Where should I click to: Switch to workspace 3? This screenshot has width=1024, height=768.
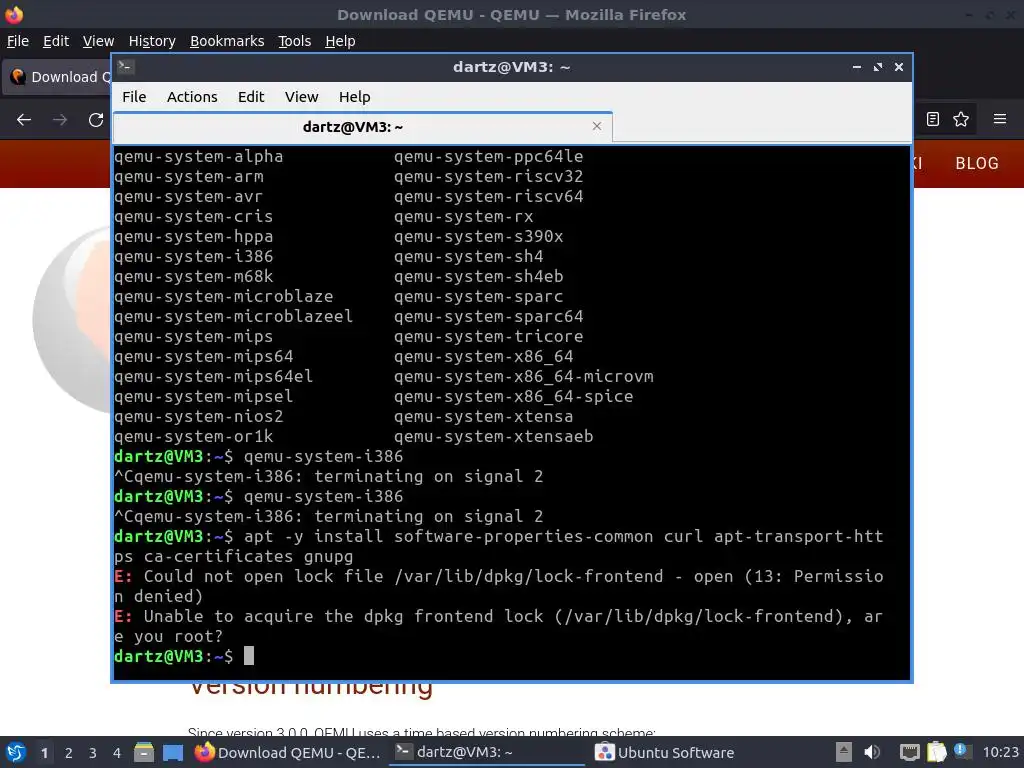pyautogui.click(x=93, y=753)
